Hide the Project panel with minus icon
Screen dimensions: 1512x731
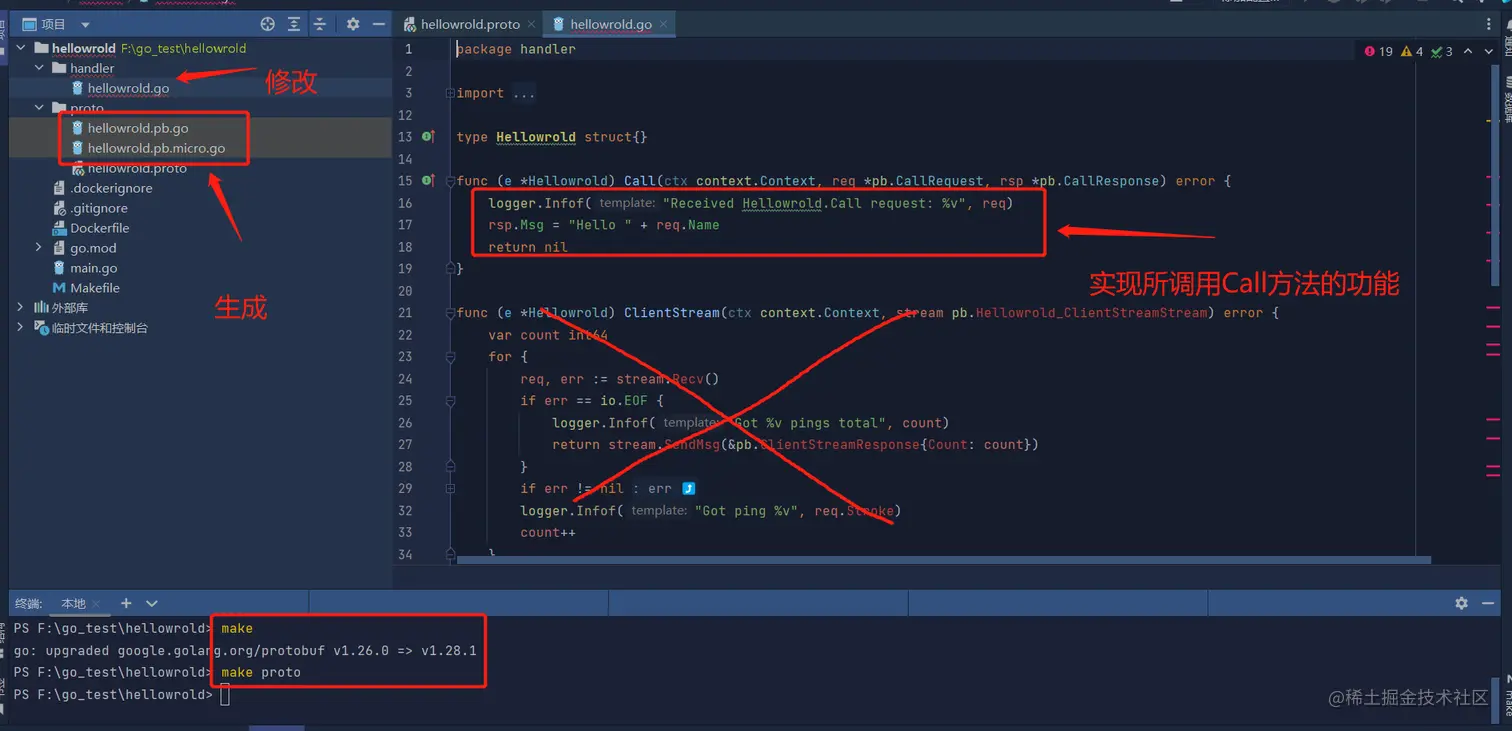(379, 24)
